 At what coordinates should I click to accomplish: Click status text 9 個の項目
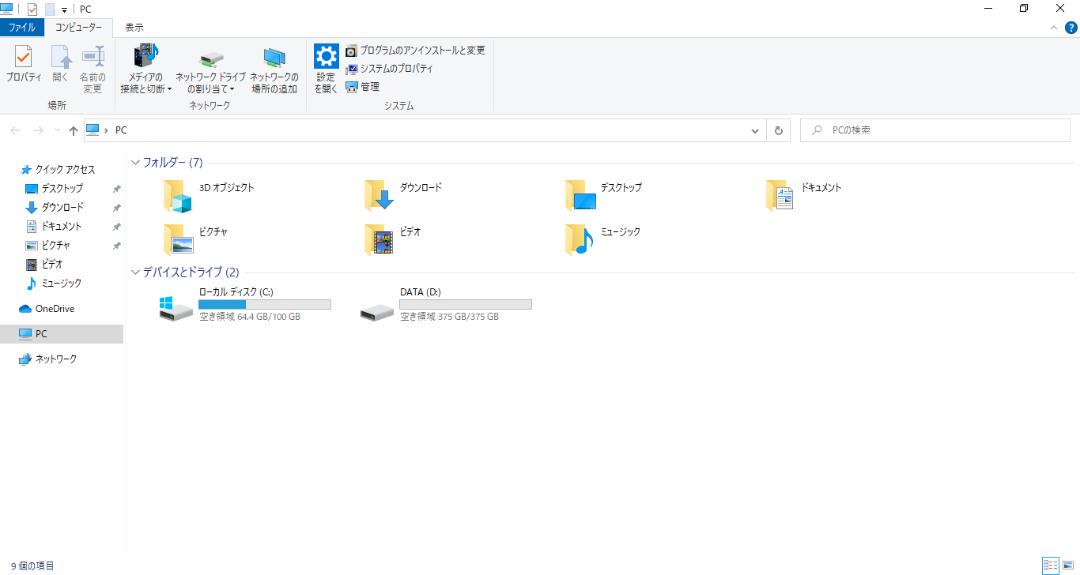(x=32, y=566)
